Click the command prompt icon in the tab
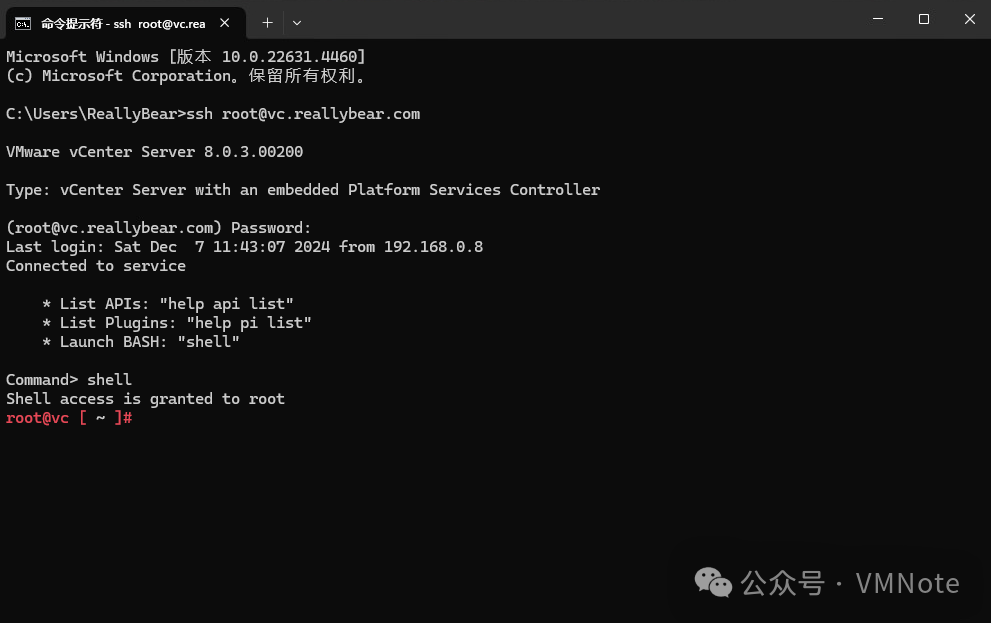 point(23,24)
